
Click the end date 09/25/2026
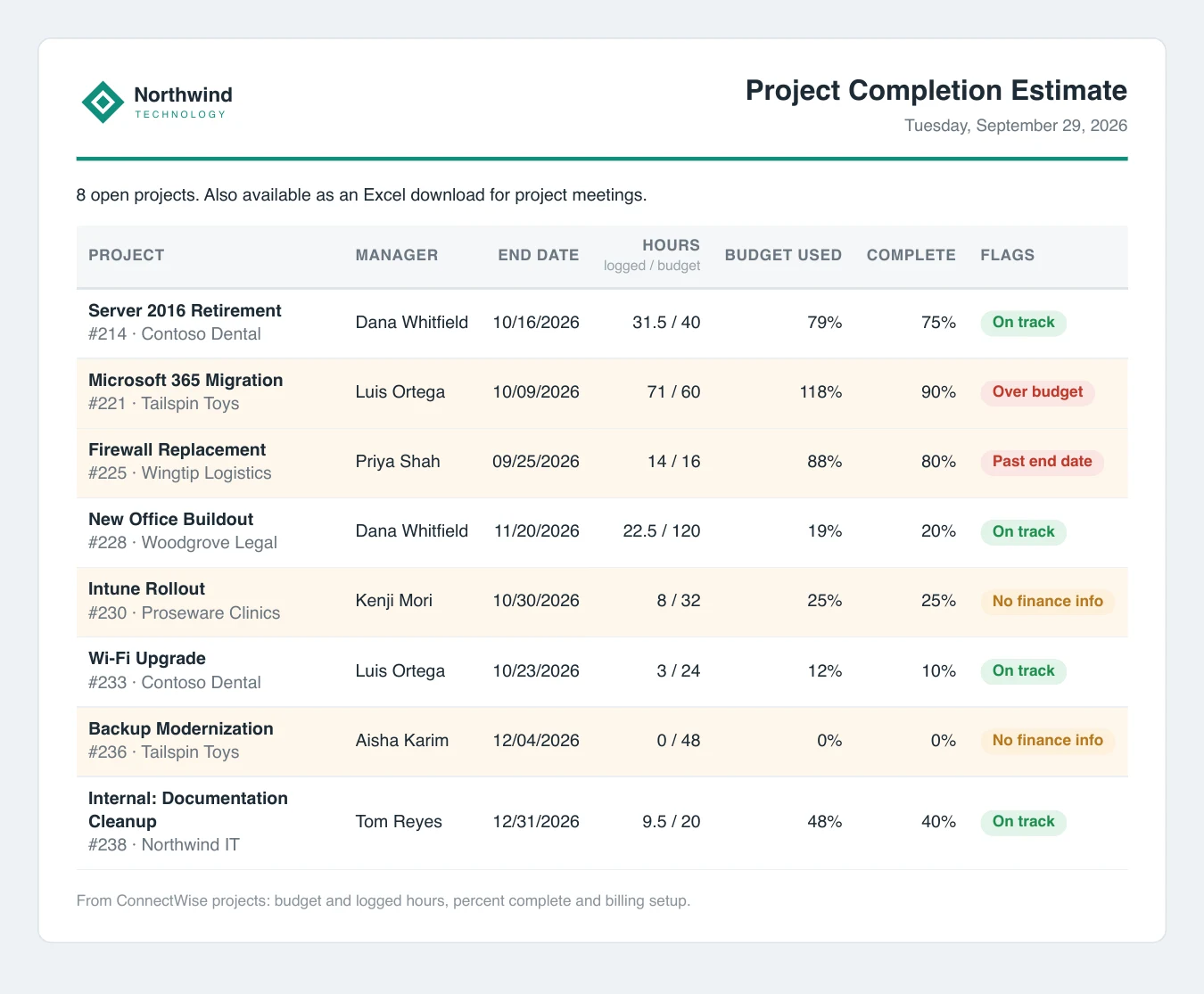(536, 462)
